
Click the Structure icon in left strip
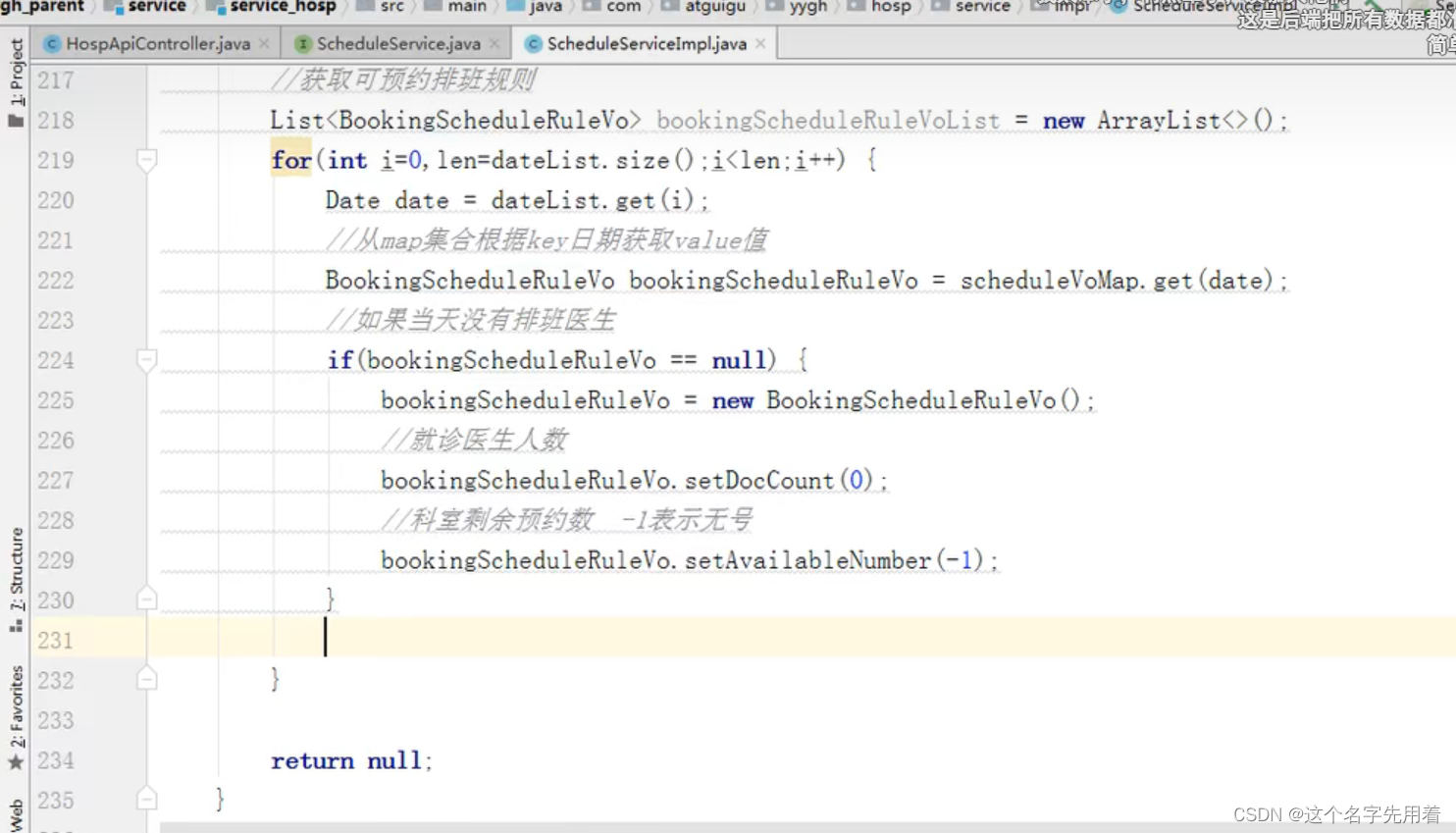[x=16, y=624]
